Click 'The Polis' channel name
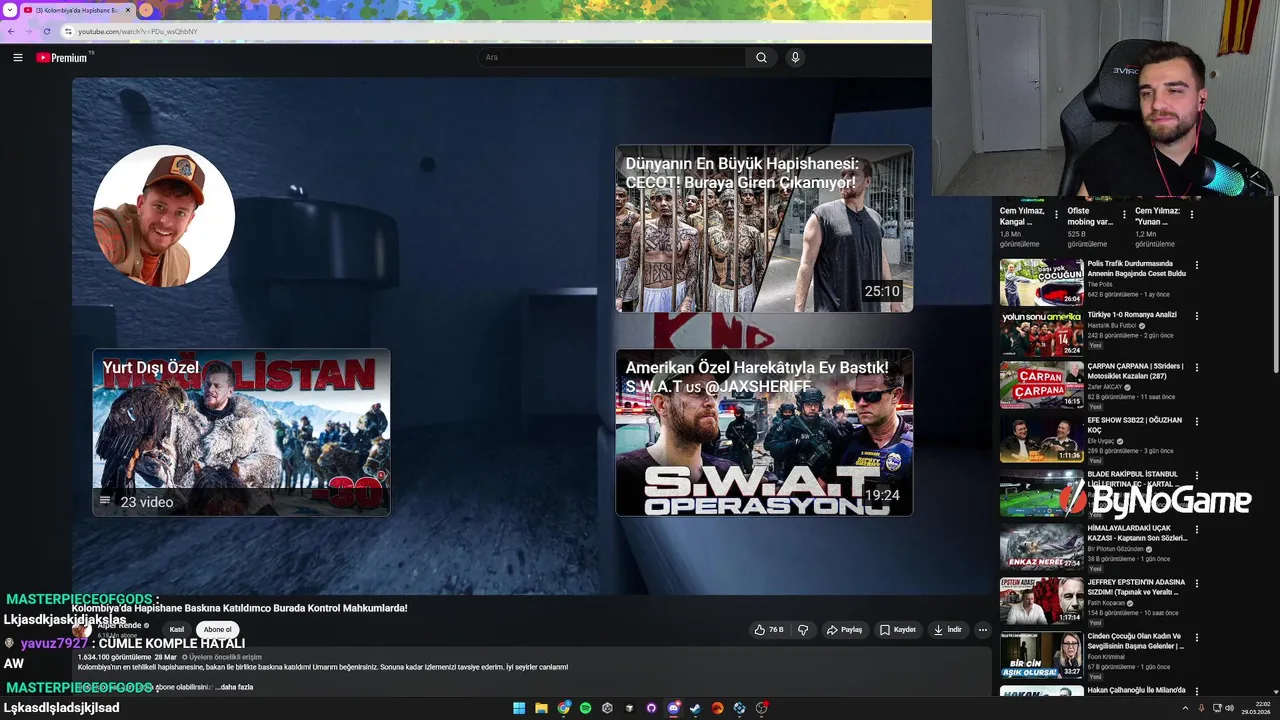Viewport: 1280px width, 720px height. pyautogui.click(x=1099, y=284)
